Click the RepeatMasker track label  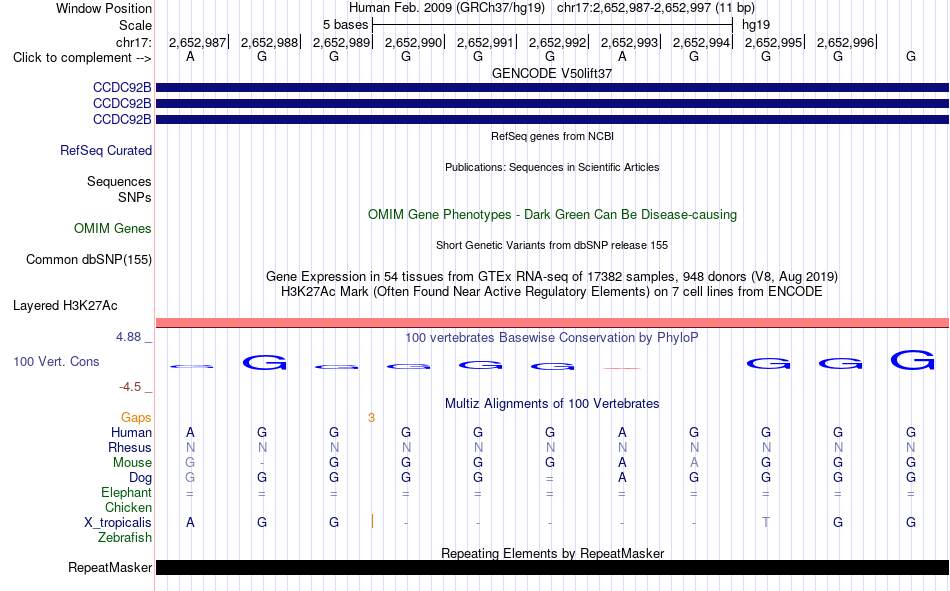coord(110,567)
